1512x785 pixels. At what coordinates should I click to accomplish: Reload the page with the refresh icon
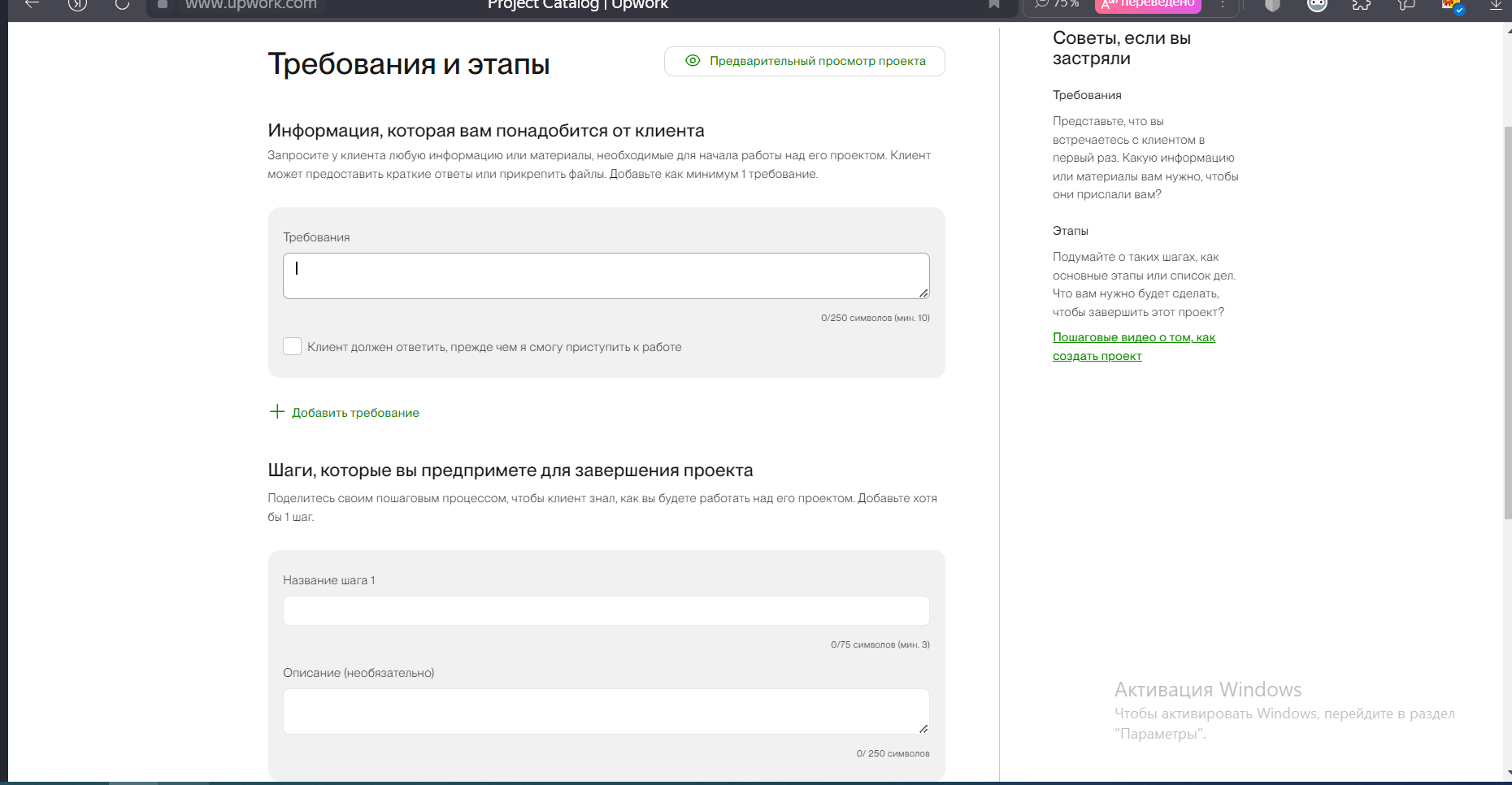(122, 4)
